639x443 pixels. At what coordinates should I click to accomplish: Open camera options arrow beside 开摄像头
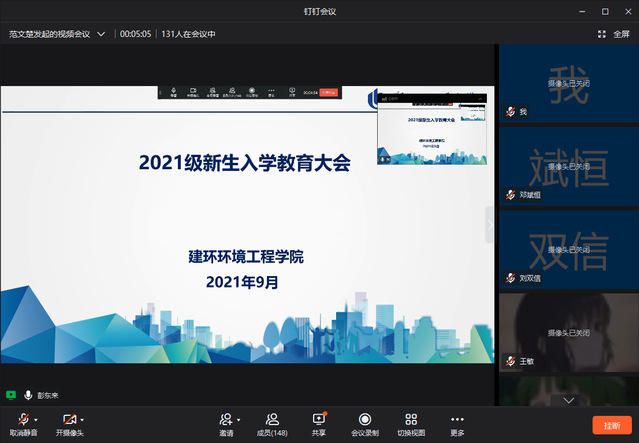tap(82, 420)
